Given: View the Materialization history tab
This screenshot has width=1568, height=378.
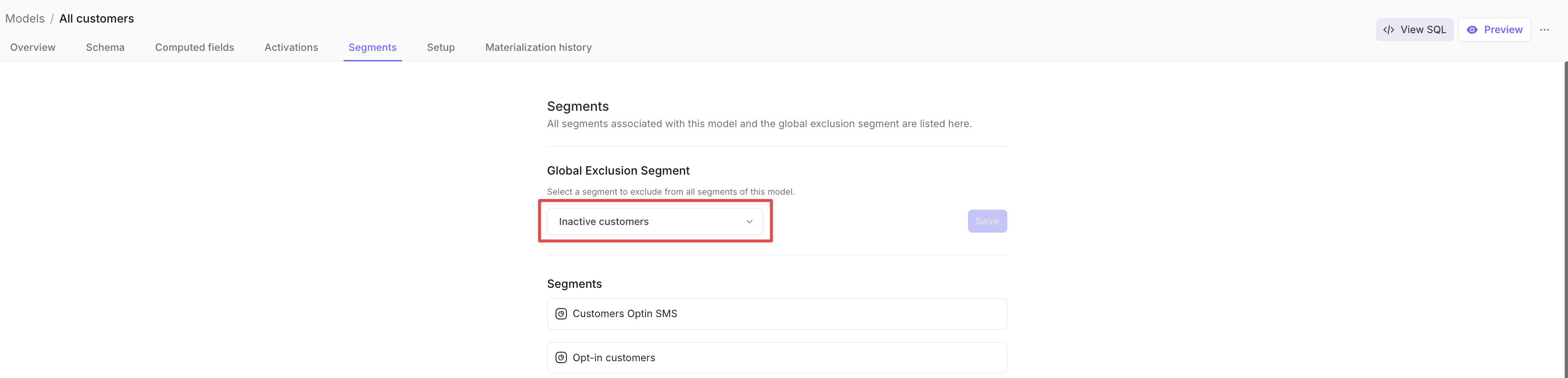Looking at the screenshot, I should [538, 47].
